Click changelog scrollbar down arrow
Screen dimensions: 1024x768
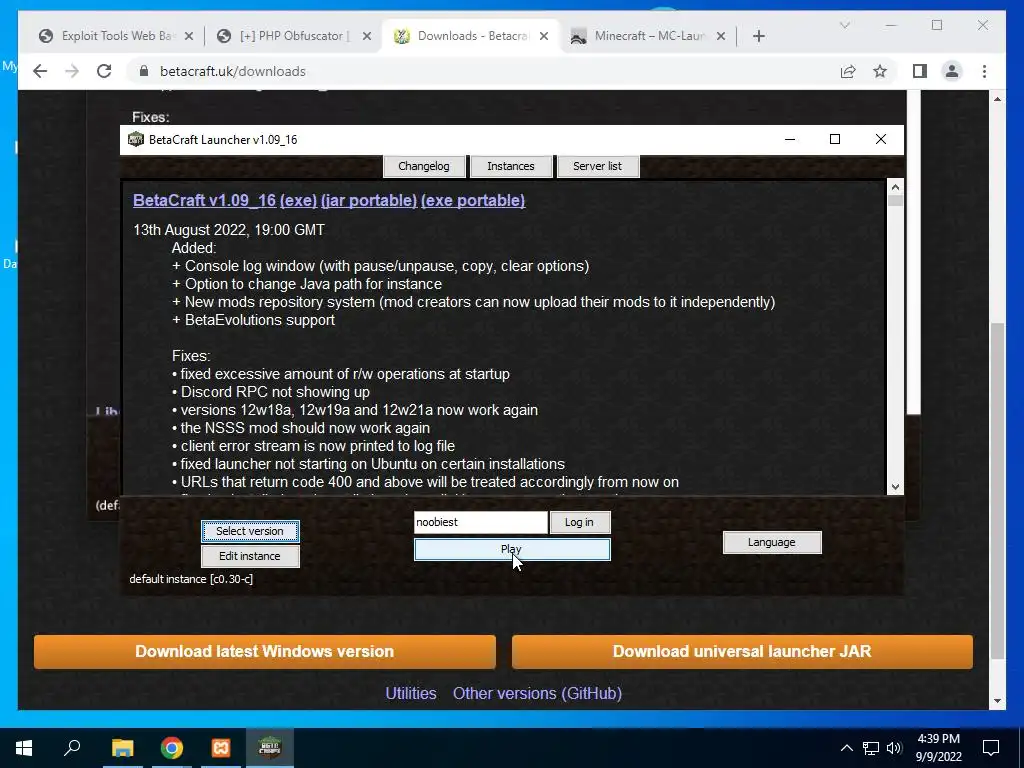tap(895, 487)
